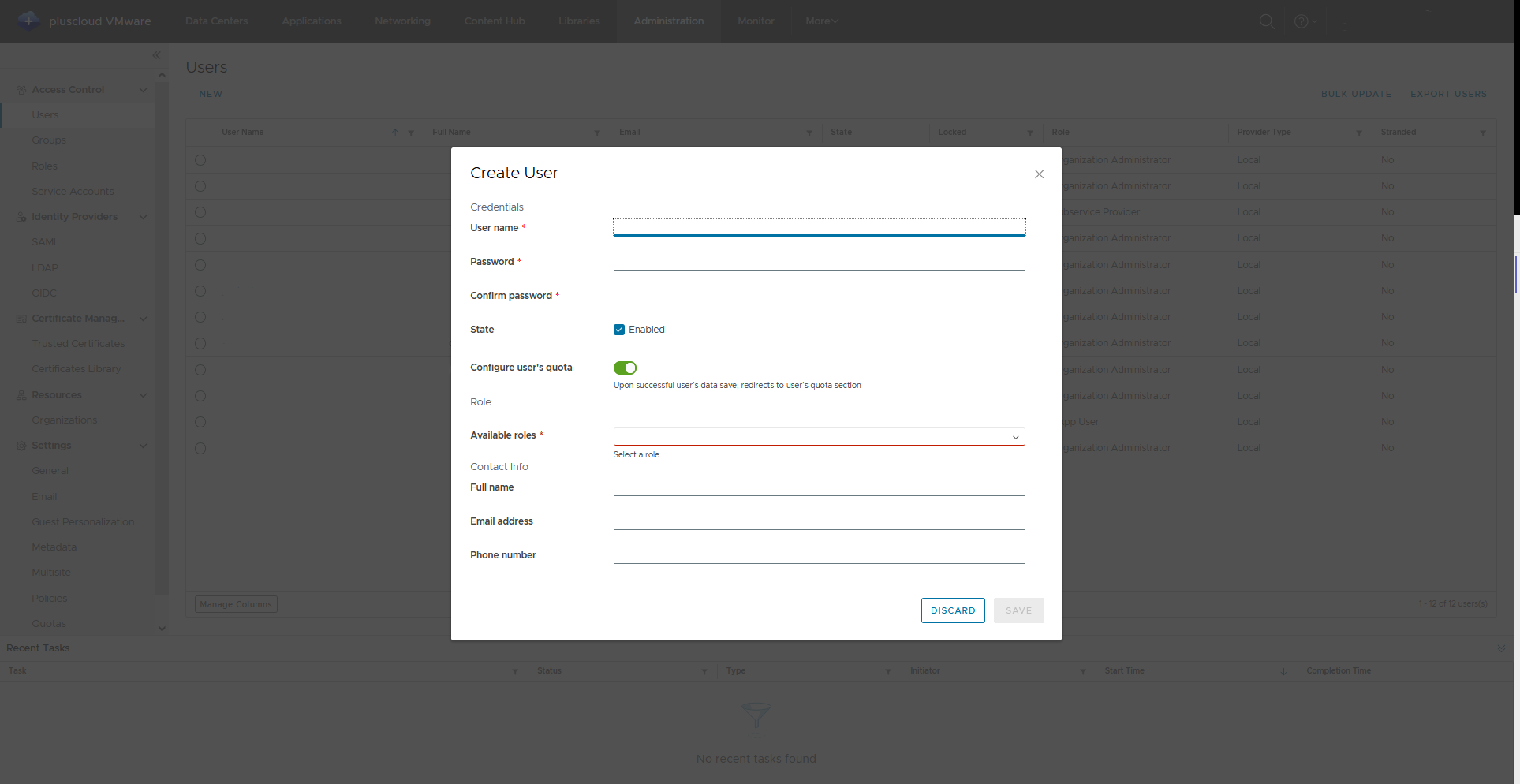Click the Type column filter icon
The height and width of the screenshot is (784, 1520).
888,671
